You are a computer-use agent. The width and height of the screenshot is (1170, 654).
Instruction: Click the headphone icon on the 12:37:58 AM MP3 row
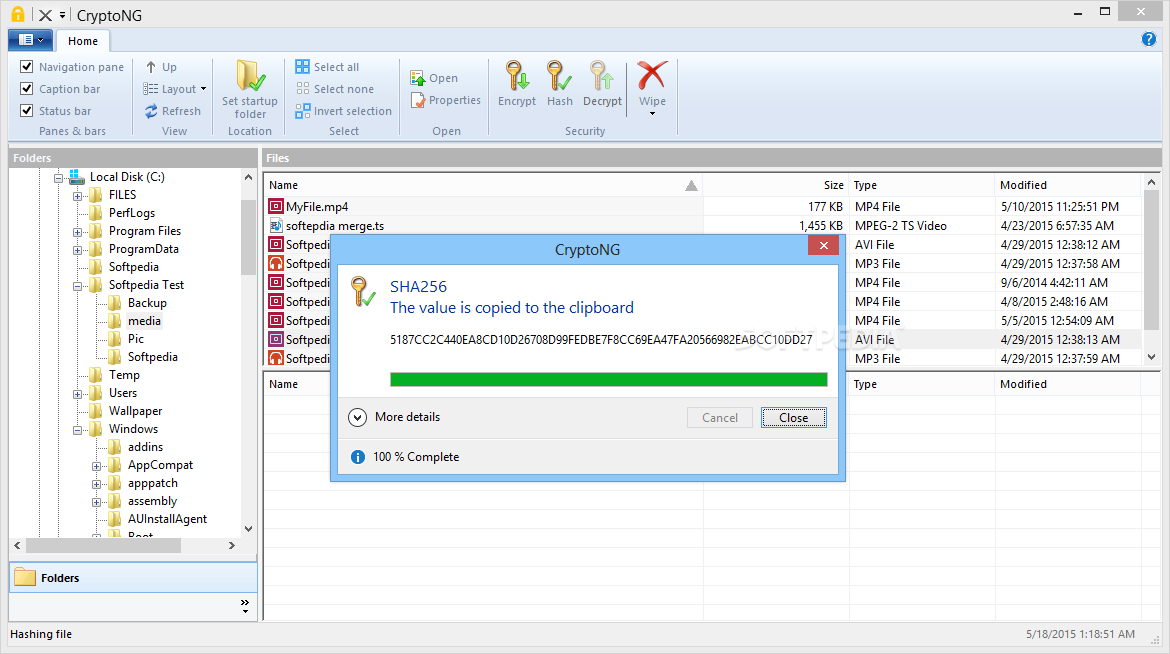pyautogui.click(x=276, y=264)
